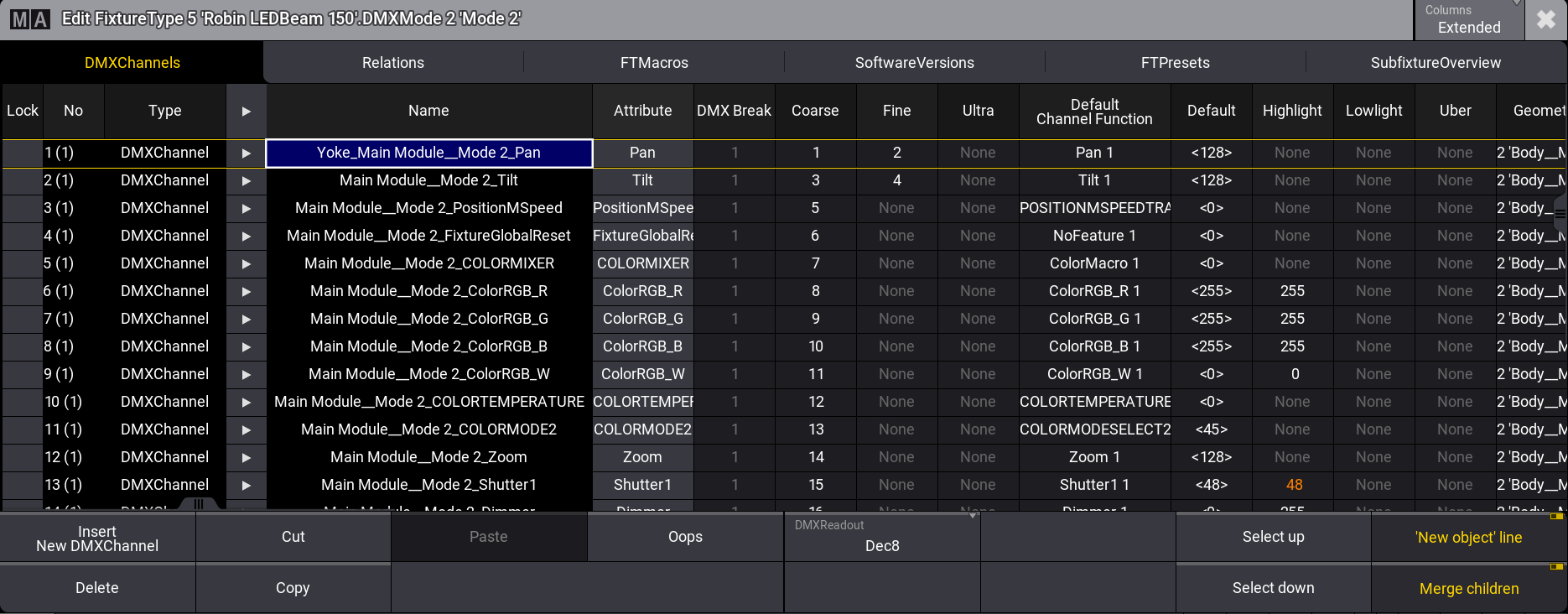Click the Select down button
Screen dimensions: 1568x614
pyautogui.click(x=1273, y=588)
